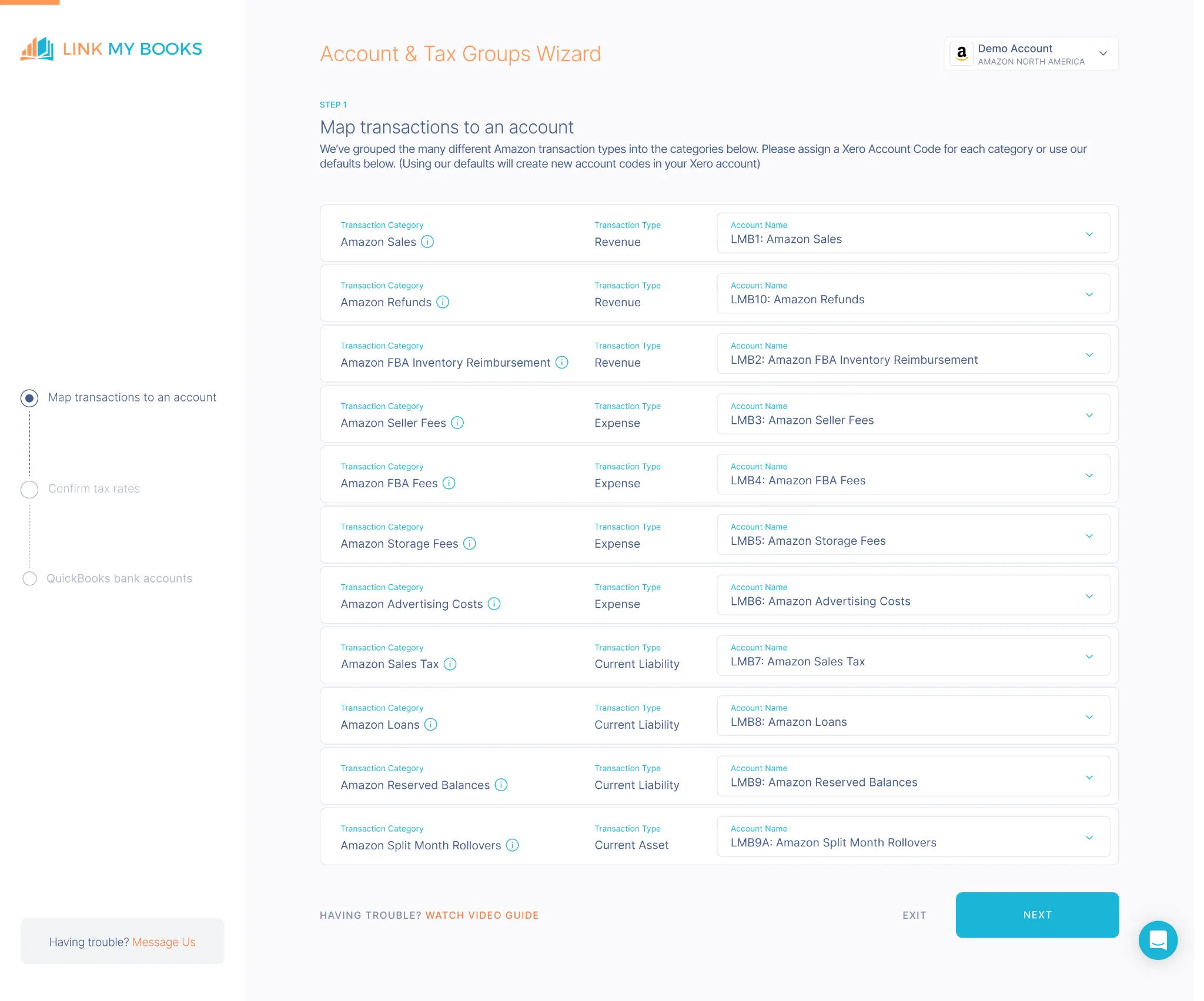Open info icon for Amazon Refunds

tap(443, 302)
